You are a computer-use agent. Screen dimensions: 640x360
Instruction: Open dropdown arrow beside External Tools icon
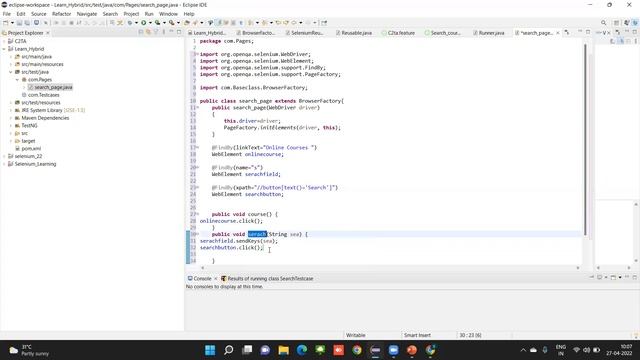coord(178,23)
